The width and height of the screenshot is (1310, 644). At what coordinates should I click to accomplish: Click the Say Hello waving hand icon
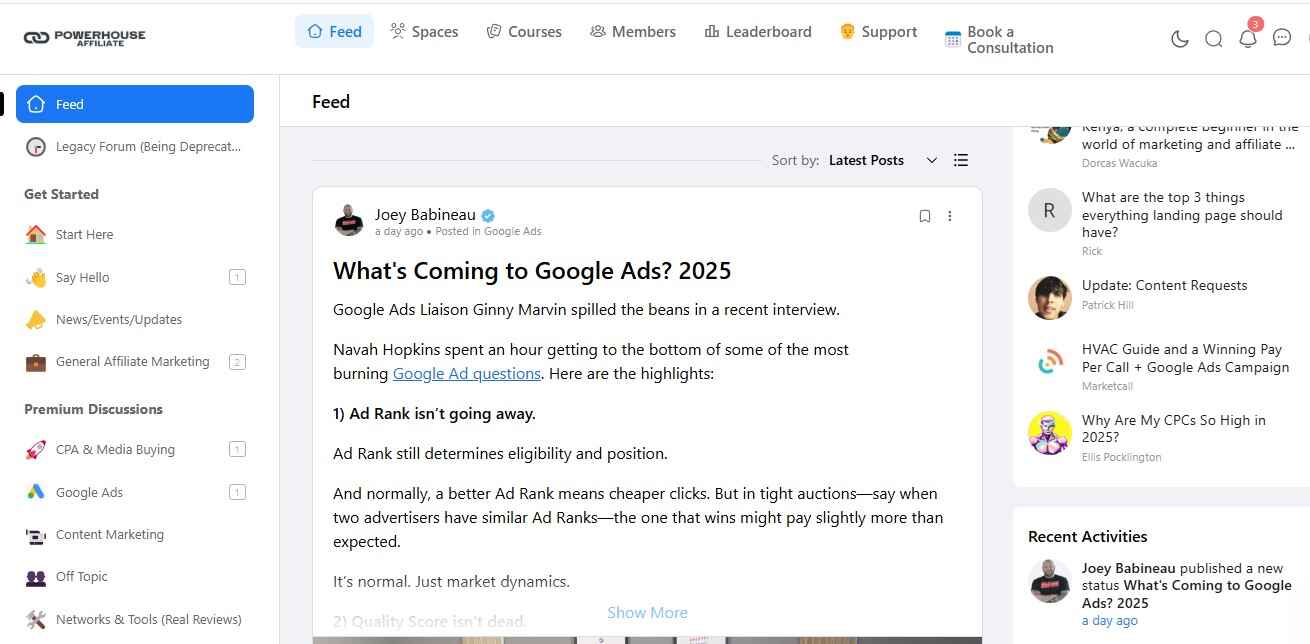36,277
